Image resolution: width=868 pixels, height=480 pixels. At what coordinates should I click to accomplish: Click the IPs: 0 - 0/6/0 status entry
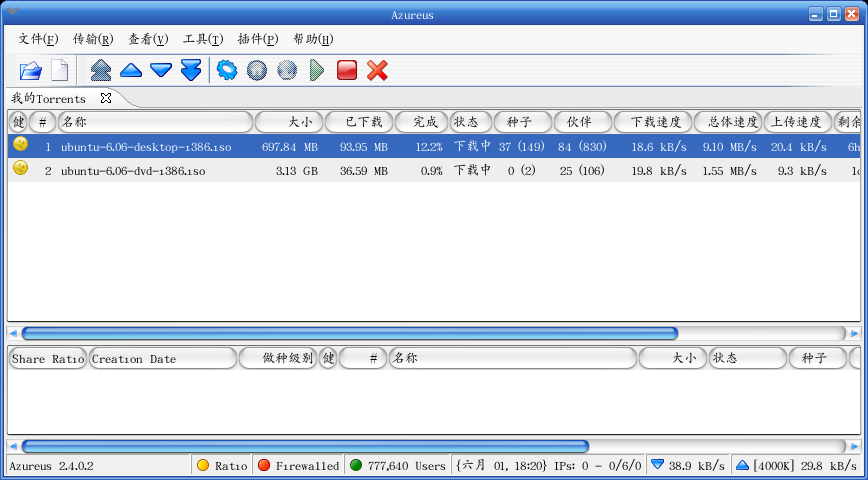(598, 466)
